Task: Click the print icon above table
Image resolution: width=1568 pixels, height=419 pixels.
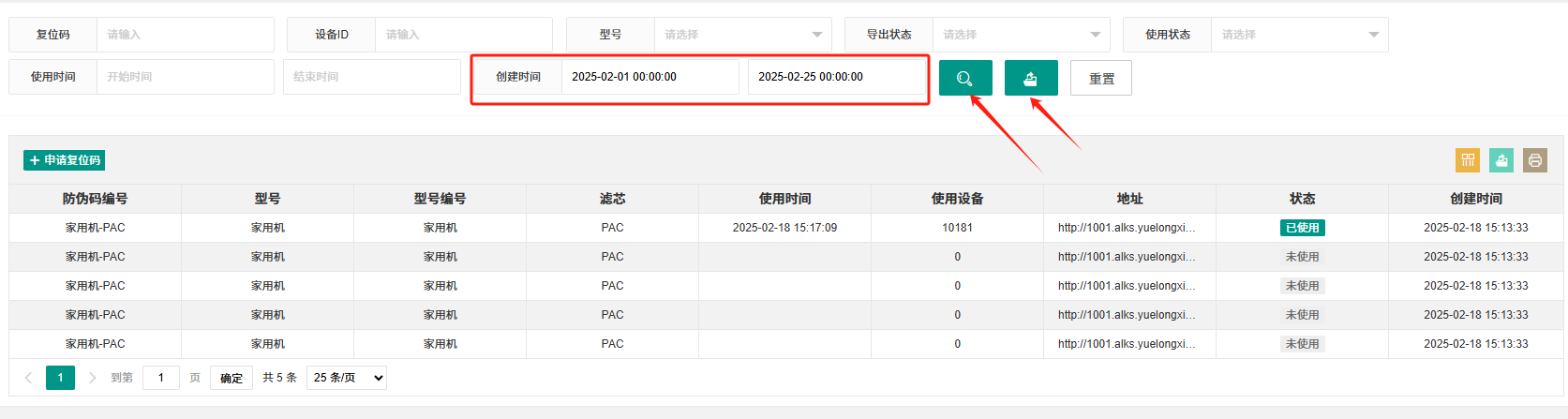Action: pyautogui.click(x=1535, y=160)
